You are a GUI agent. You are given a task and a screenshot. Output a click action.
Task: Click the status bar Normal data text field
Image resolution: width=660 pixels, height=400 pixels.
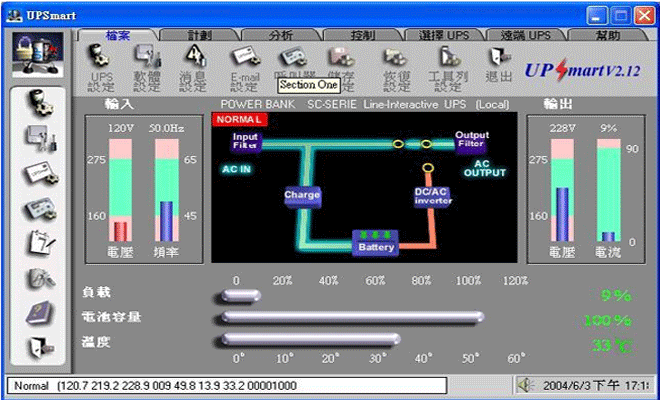(227, 386)
